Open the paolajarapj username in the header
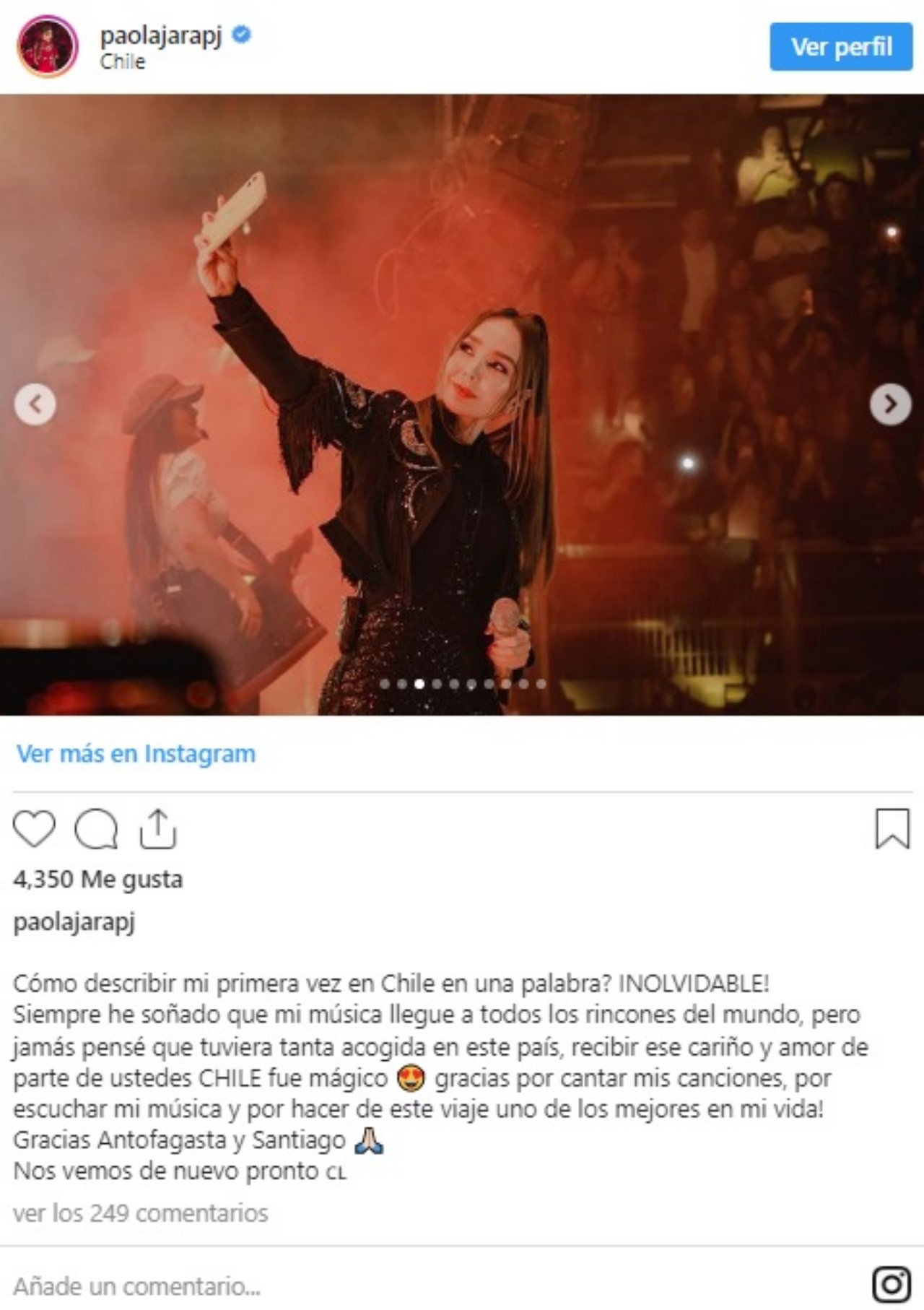The image size is (924, 1310). (161, 35)
